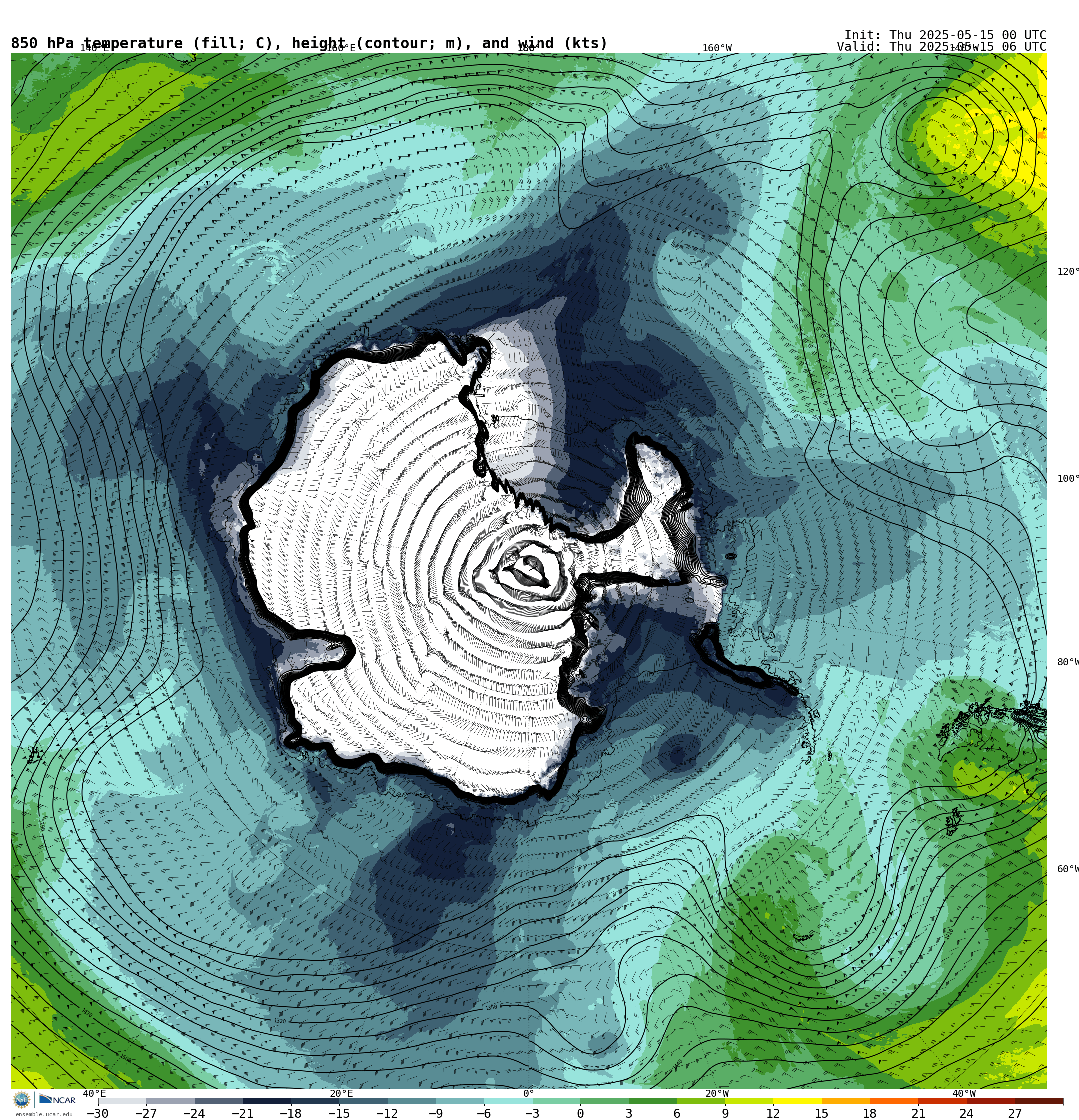Open the ensemble.ucar.edu link text

click(x=44, y=1114)
